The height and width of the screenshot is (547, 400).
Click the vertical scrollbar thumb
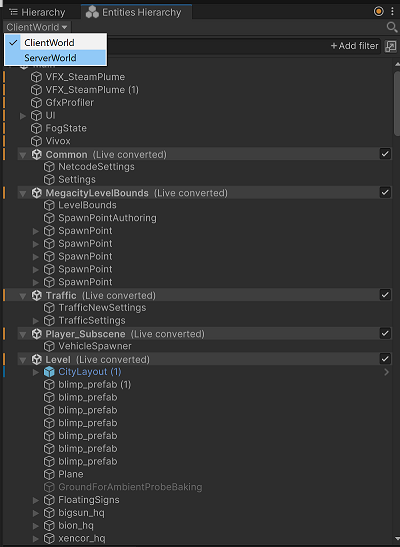[397, 104]
